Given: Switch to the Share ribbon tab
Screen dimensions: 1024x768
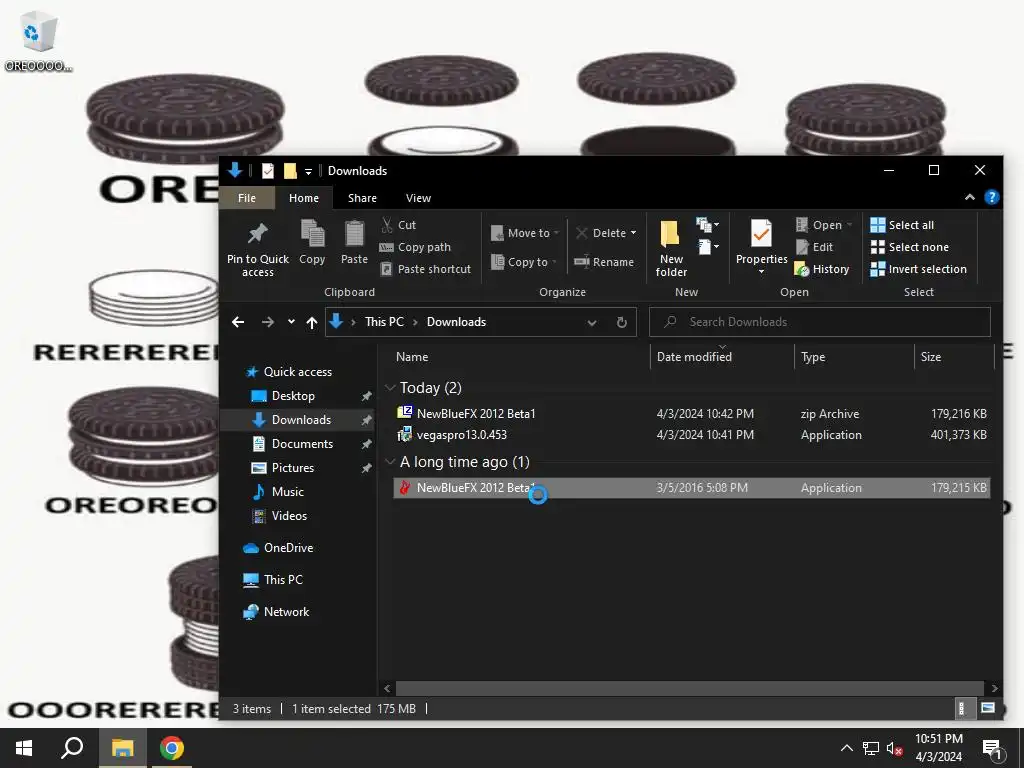Looking at the screenshot, I should [362, 198].
